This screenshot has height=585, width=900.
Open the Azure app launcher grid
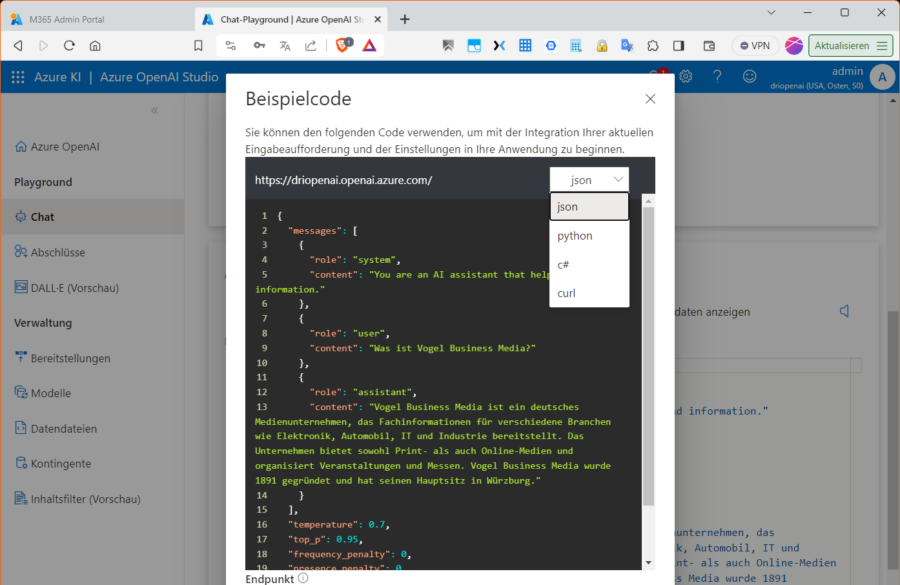18,77
